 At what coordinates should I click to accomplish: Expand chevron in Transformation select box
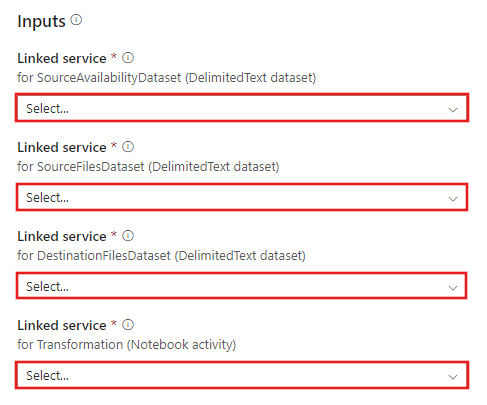[x=453, y=377]
